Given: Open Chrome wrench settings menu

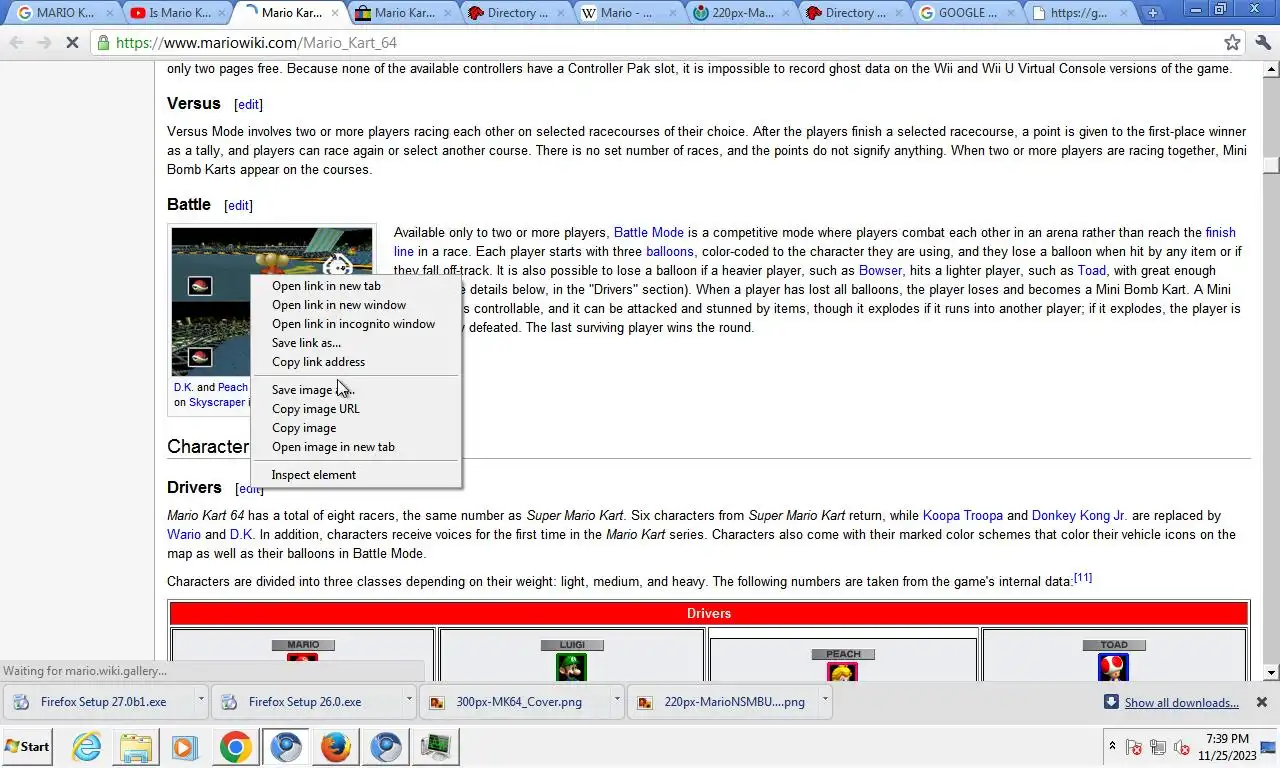Looking at the screenshot, I should (1262, 43).
